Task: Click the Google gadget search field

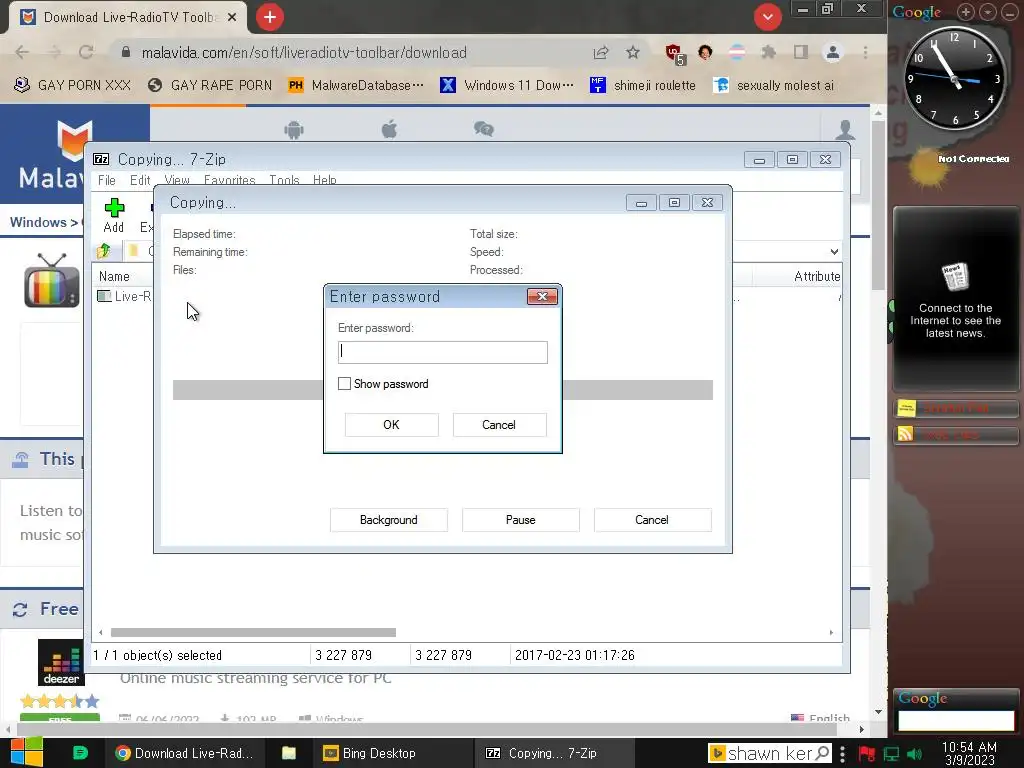Action: 956,720
